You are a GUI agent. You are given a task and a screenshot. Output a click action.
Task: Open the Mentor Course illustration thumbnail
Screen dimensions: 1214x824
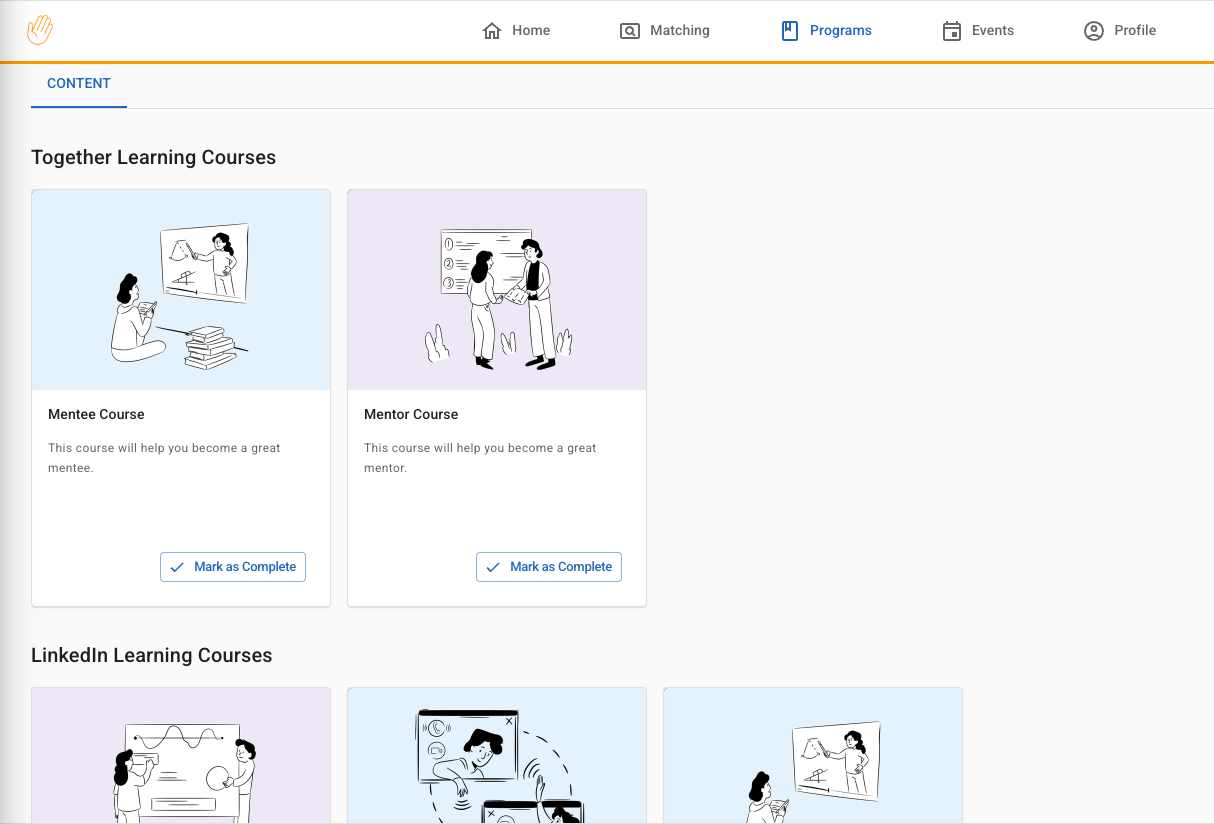497,290
